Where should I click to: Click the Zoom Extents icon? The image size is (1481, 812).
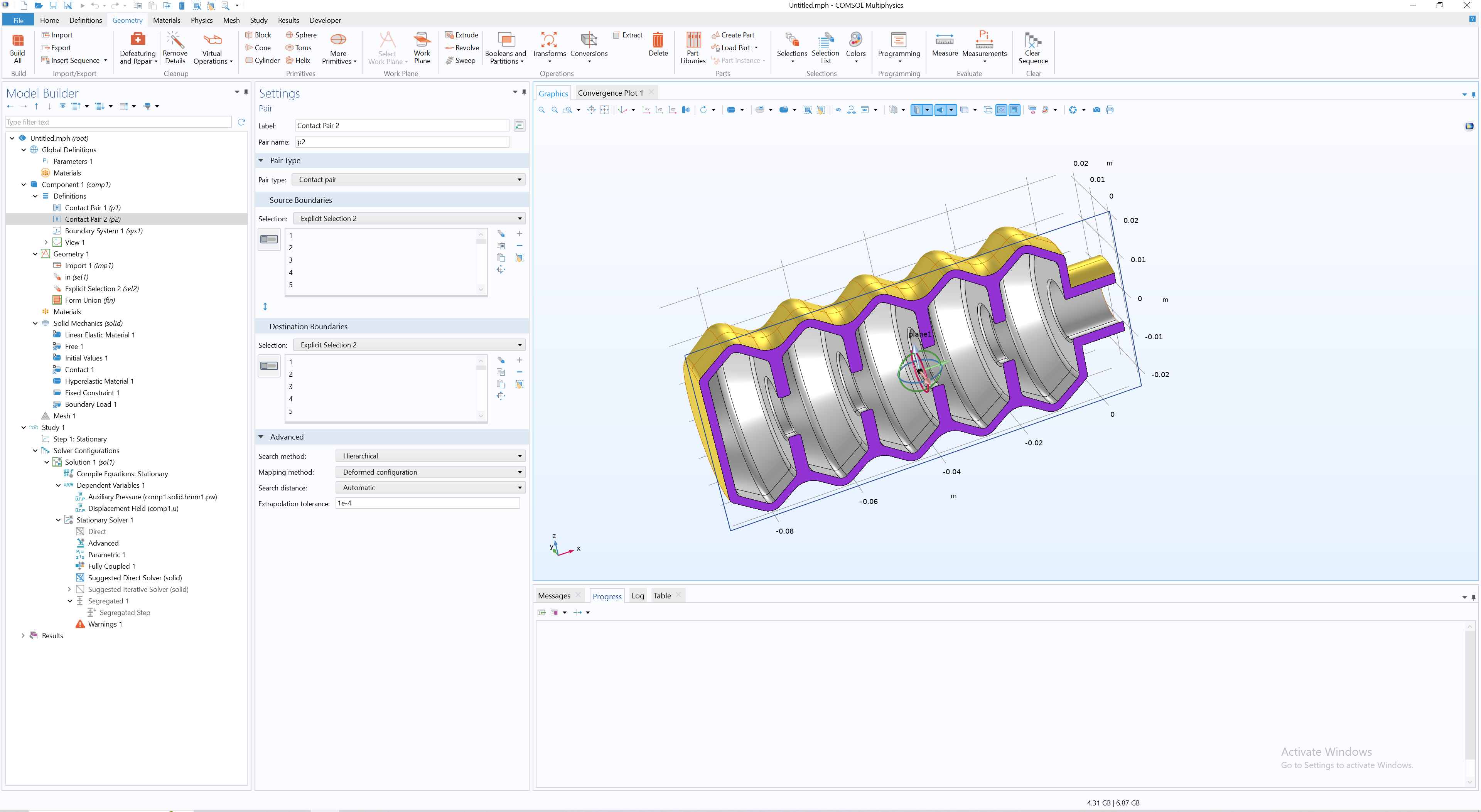point(591,110)
